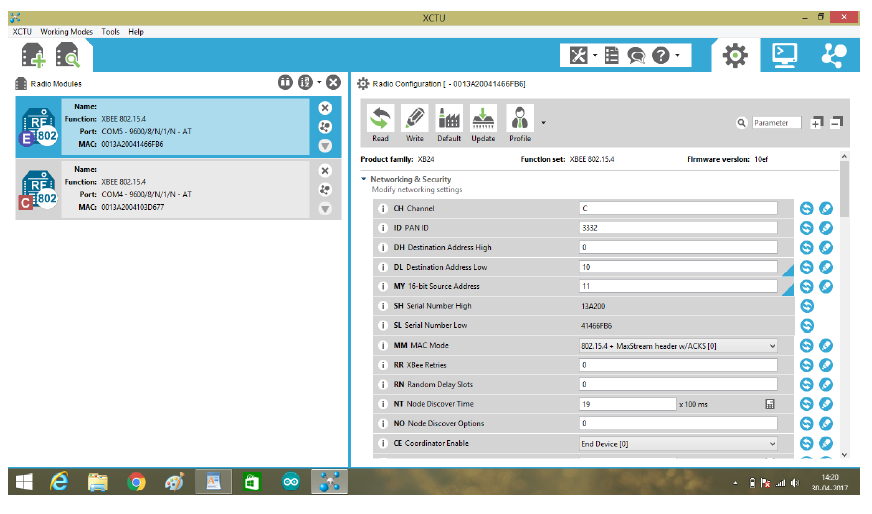Open the feedback chat icon
This screenshot has height=514, width=872.
(636, 56)
